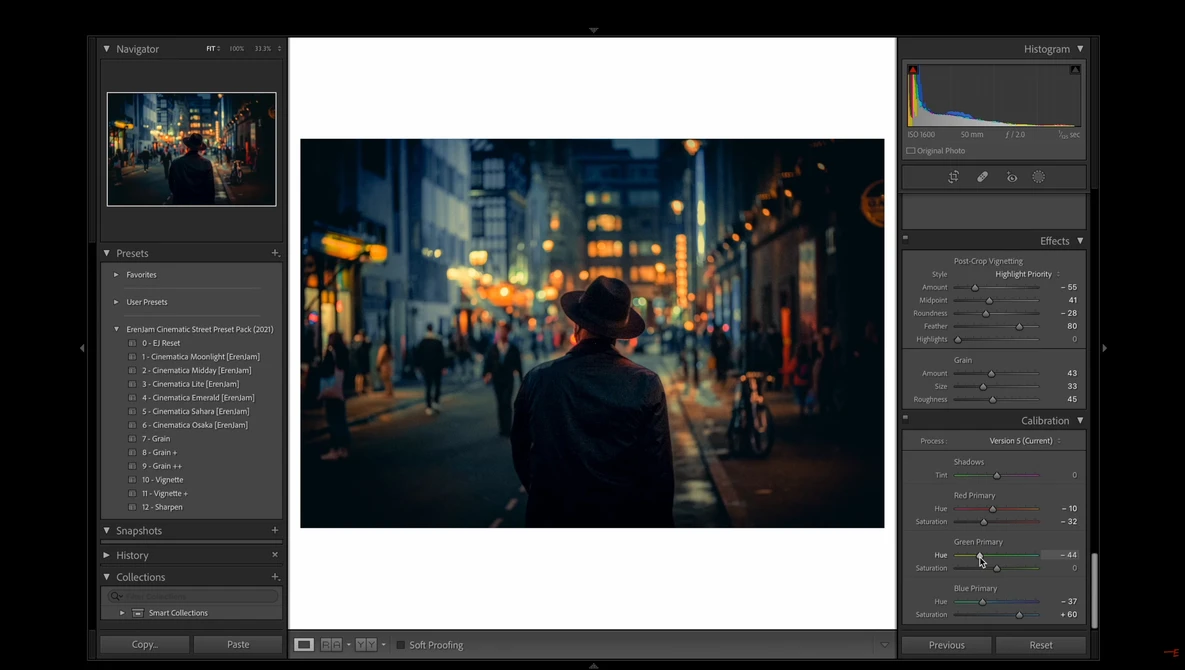This screenshot has width=1185, height=670.
Task: Toggle the Calibration panel on/off switch
Action: click(905, 417)
